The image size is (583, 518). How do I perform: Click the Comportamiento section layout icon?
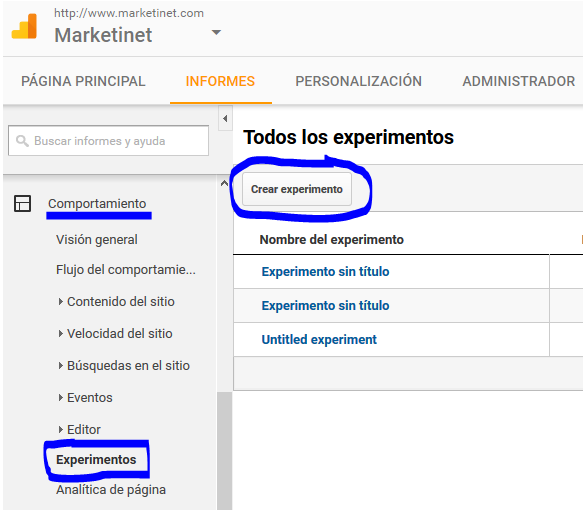22,203
